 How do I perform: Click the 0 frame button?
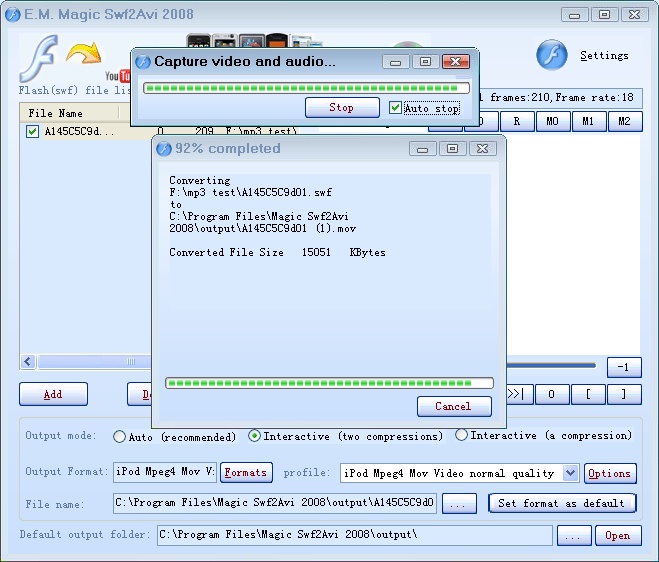pos(552,394)
